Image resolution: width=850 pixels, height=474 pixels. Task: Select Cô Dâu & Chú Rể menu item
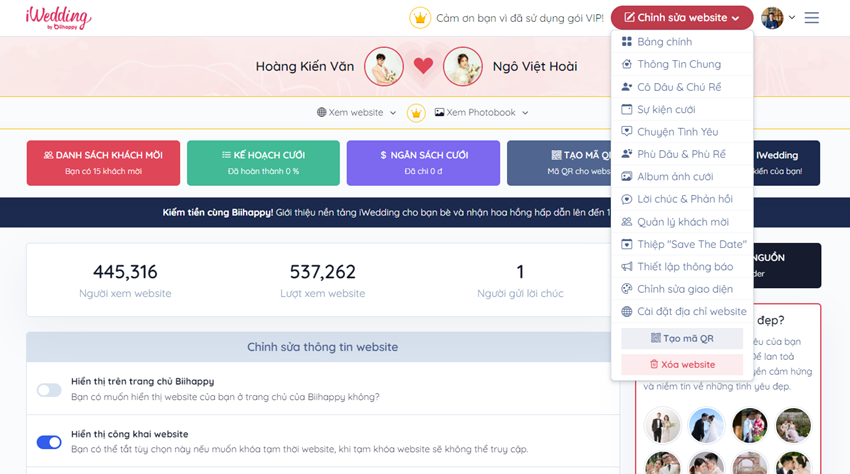(678, 87)
